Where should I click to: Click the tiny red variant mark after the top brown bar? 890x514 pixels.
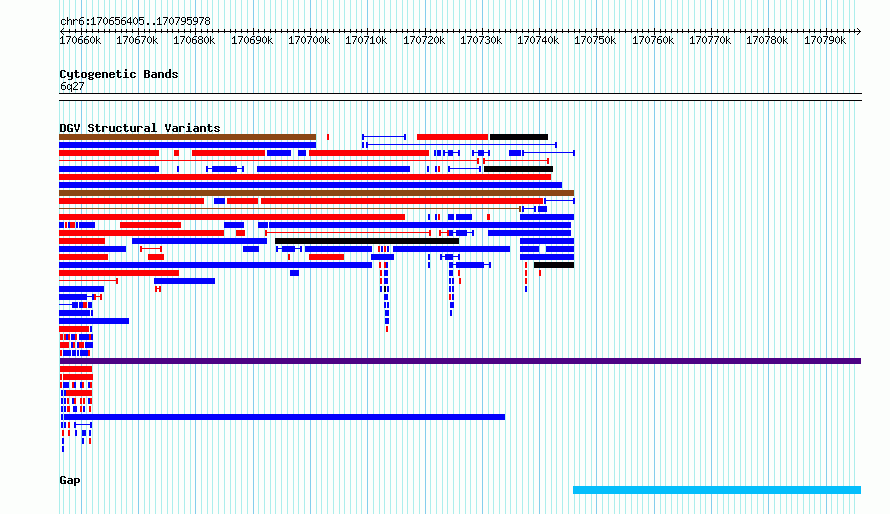point(328,137)
